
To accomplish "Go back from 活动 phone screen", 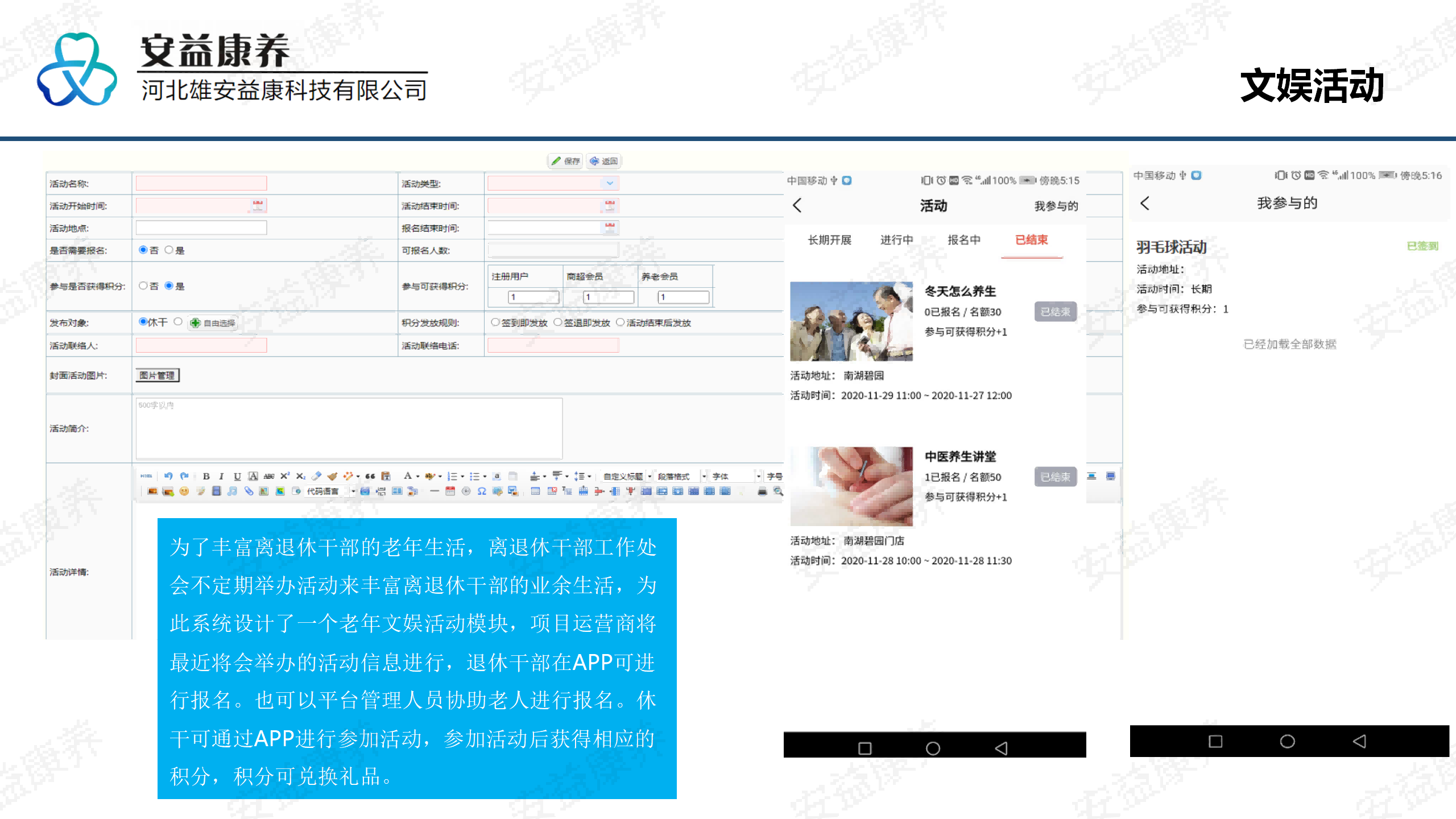I will pyautogui.click(x=797, y=205).
